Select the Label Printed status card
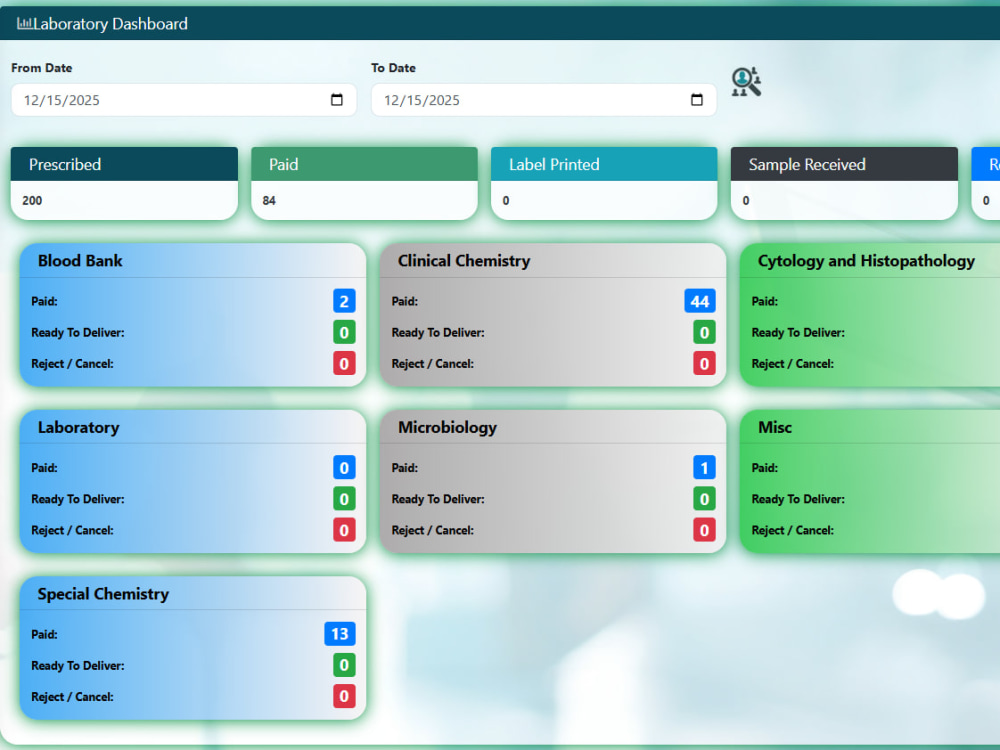This screenshot has width=1000, height=750. [x=604, y=184]
